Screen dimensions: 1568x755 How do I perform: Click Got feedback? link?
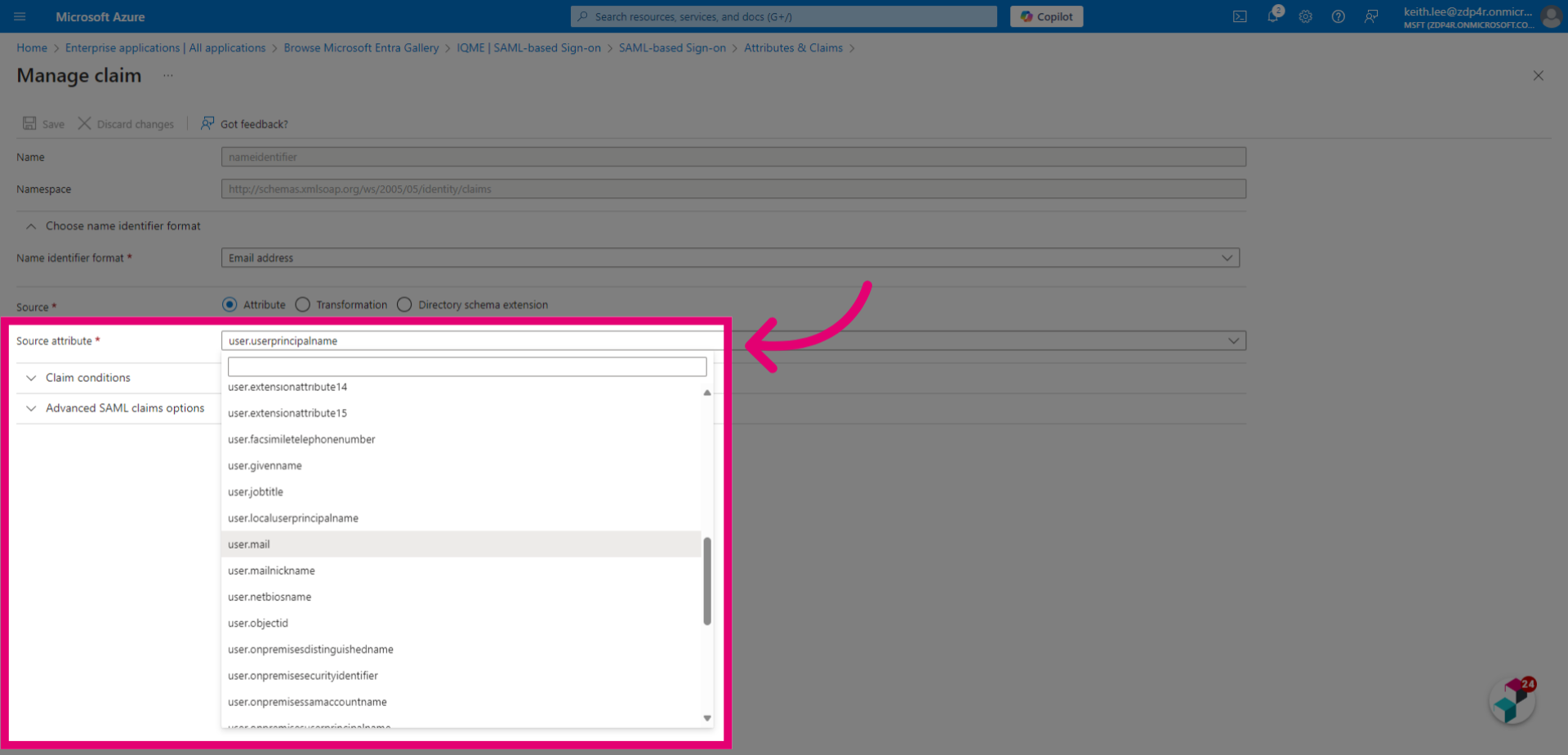(244, 124)
